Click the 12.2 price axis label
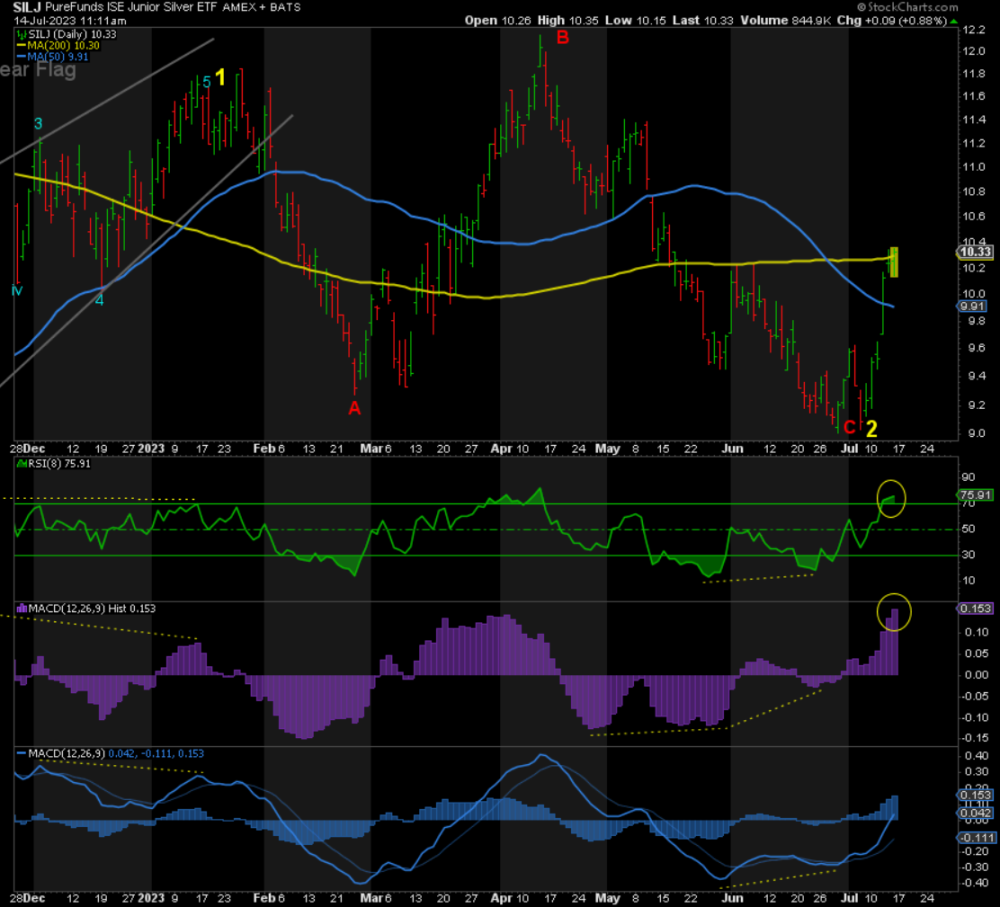 [x=974, y=29]
